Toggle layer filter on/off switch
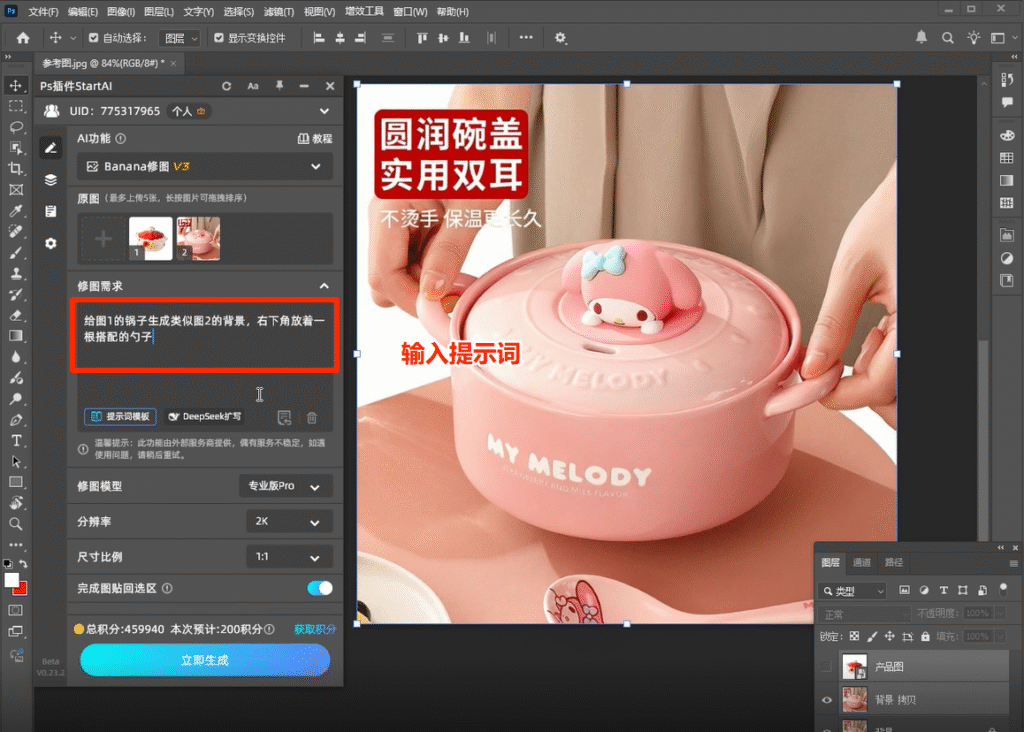Viewport: 1024px width, 732px height. pos(1004,589)
